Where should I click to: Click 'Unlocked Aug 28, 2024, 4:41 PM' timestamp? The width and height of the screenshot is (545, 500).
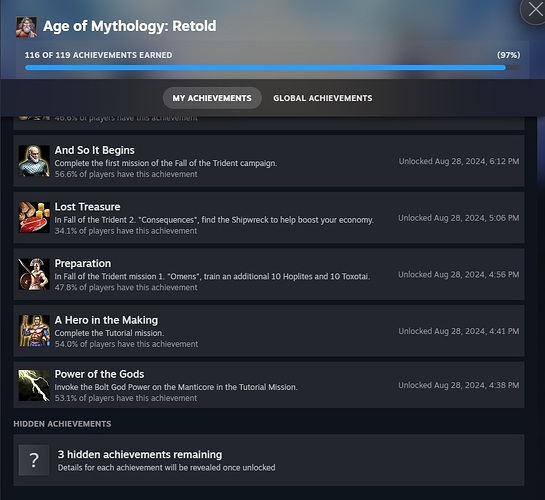point(459,331)
